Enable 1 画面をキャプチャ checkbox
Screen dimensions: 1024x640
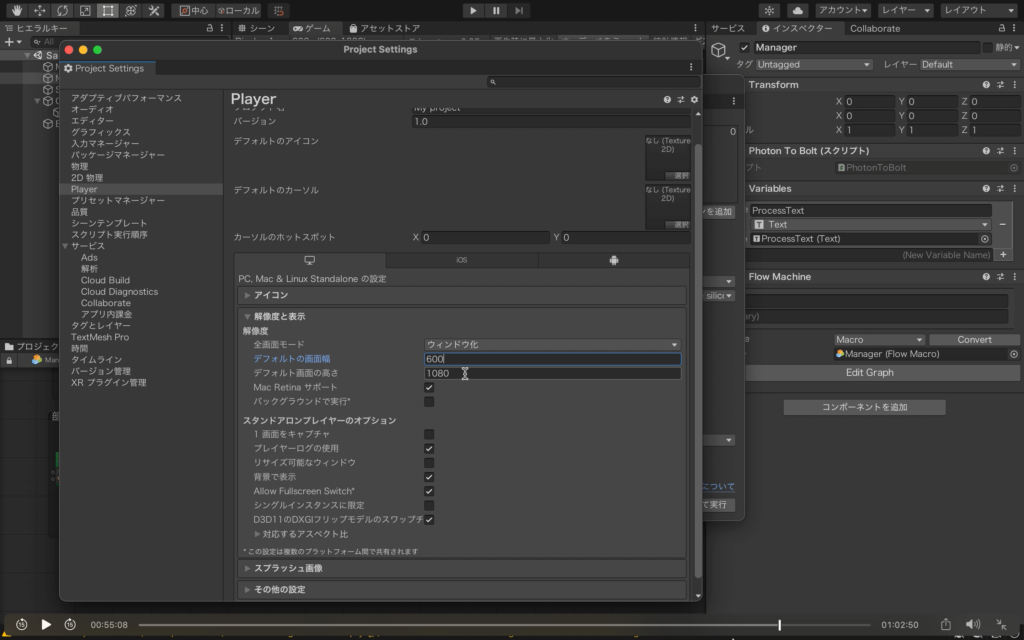pos(429,434)
